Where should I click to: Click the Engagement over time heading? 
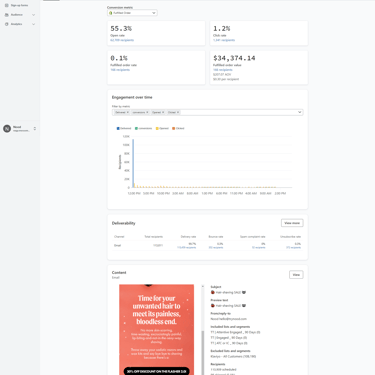tap(132, 97)
